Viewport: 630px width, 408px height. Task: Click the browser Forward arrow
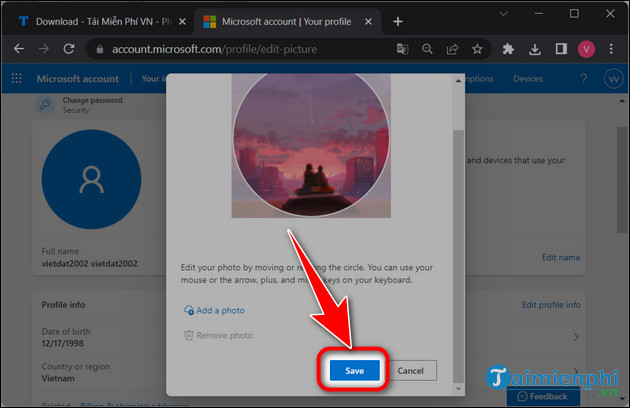(x=44, y=49)
